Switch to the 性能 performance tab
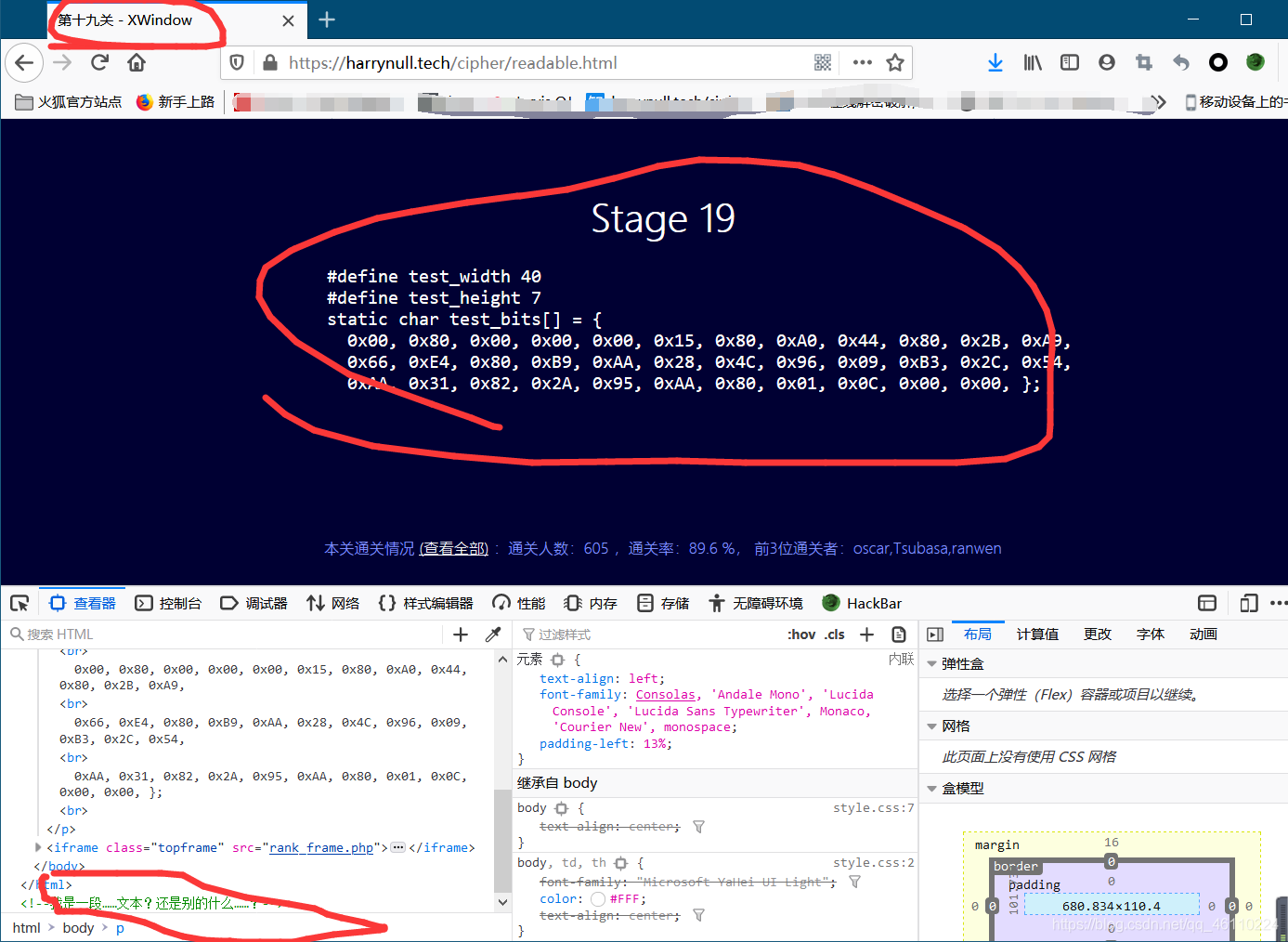The image size is (1288, 942). click(519, 604)
